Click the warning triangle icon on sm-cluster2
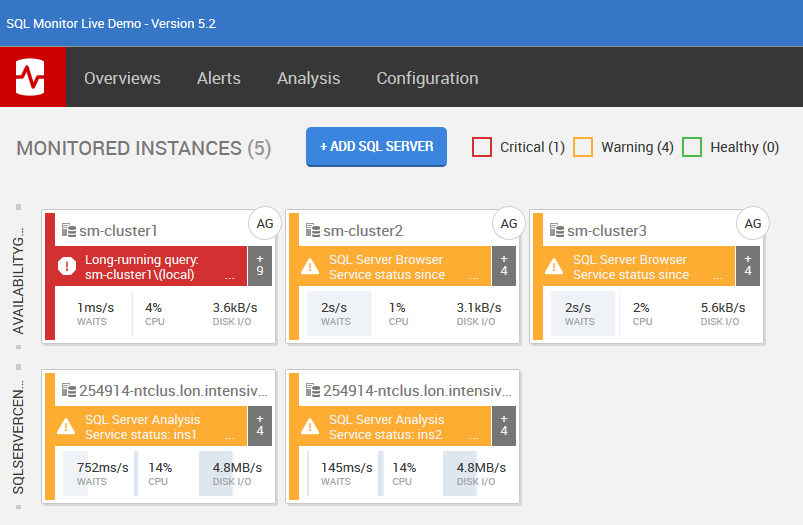The height and width of the screenshot is (525, 803). [311, 267]
